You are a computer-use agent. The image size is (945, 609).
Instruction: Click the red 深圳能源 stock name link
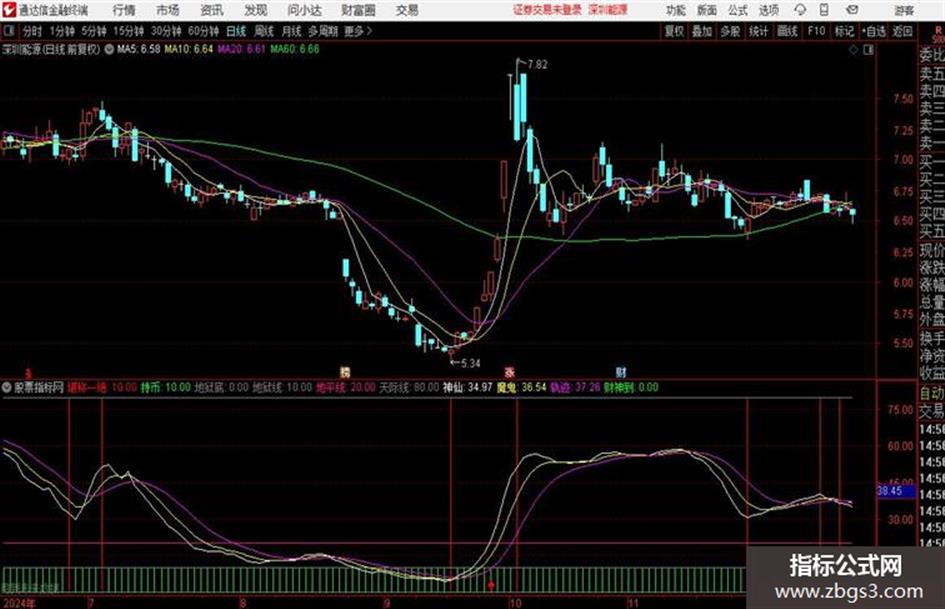[608, 10]
